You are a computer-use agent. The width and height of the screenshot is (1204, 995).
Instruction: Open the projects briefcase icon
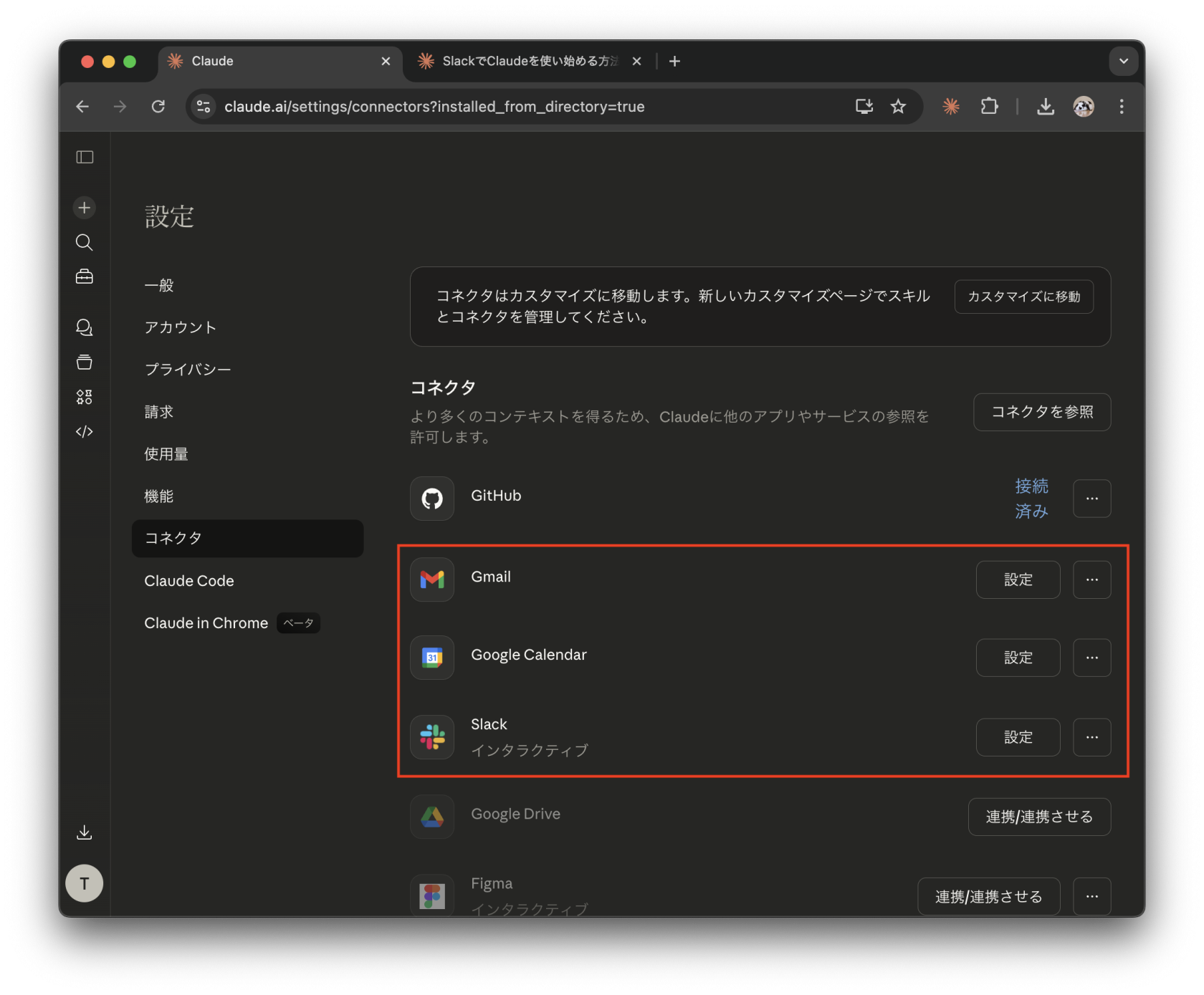click(x=84, y=277)
